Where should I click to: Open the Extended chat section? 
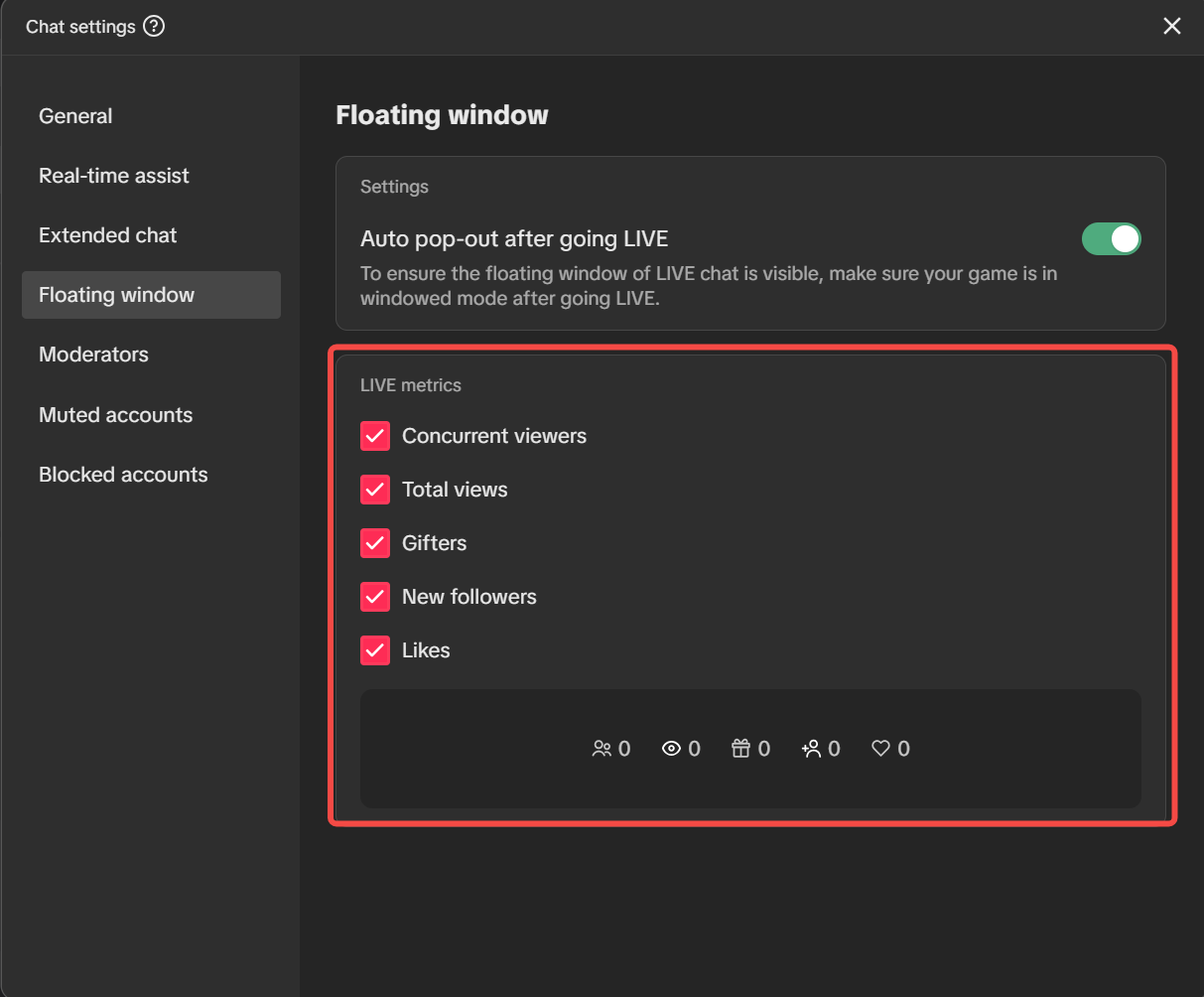pos(107,234)
